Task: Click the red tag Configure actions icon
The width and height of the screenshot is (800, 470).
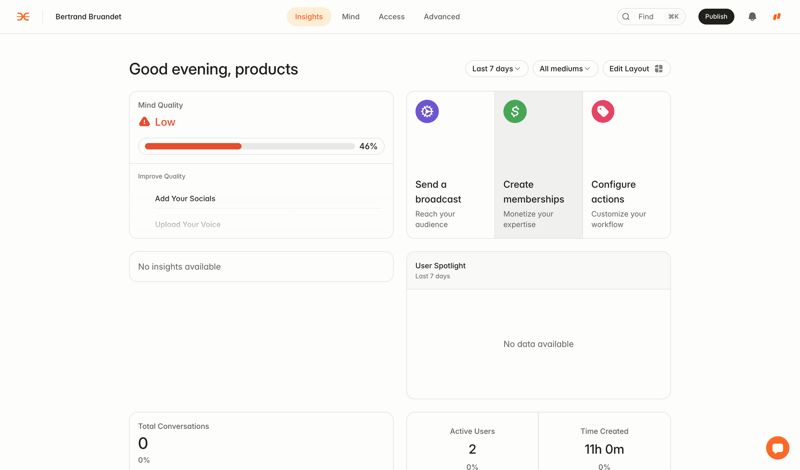Action: click(x=603, y=112)
